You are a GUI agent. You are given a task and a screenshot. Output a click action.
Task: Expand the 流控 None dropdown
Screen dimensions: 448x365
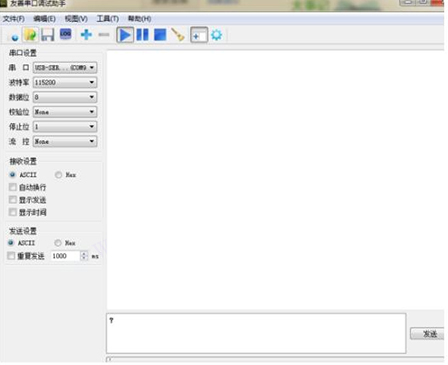pyautogui.click(x=65, y=141)
